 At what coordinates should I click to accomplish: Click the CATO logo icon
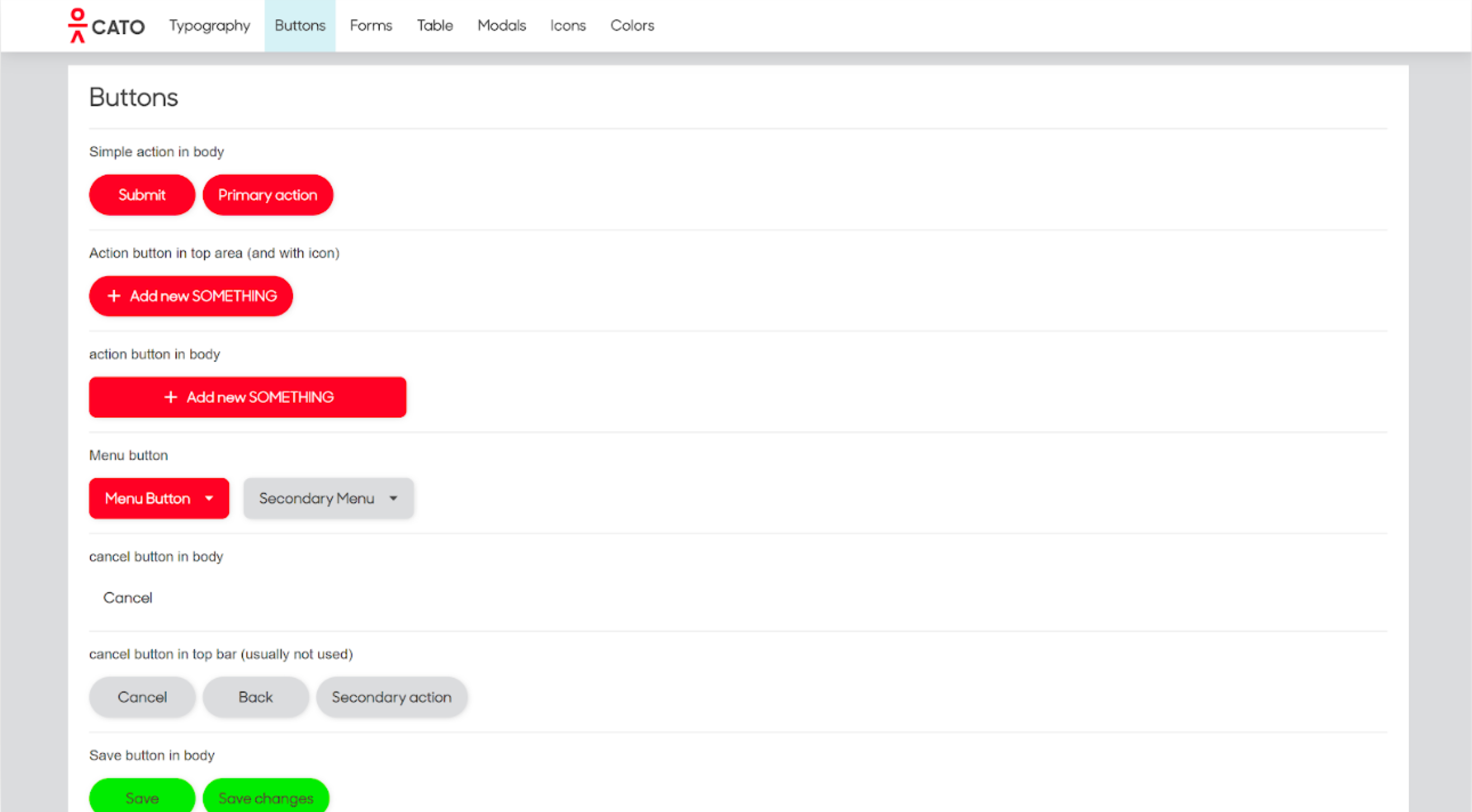coord(78,26)
